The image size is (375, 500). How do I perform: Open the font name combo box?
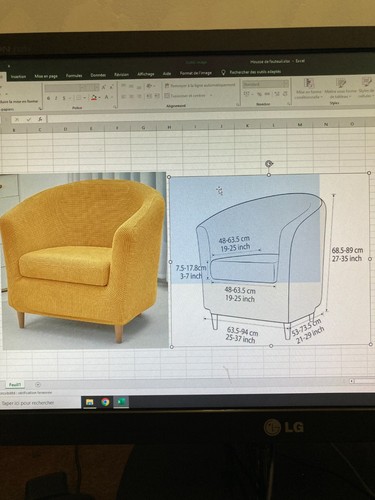tap(64, 88)
